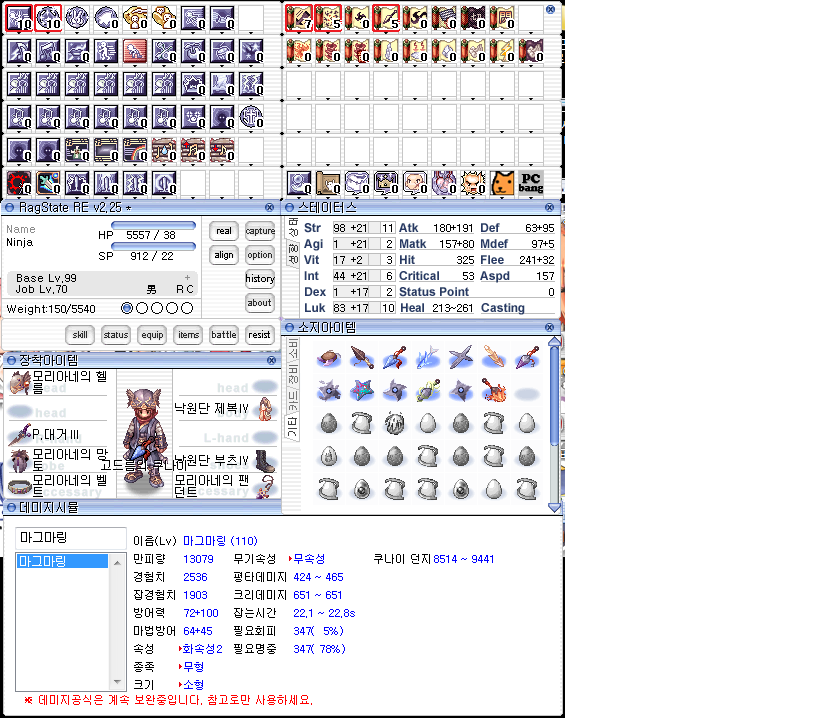Click the Morriane's Helm equipment icon
819x718 pixels.
(18, 383)
